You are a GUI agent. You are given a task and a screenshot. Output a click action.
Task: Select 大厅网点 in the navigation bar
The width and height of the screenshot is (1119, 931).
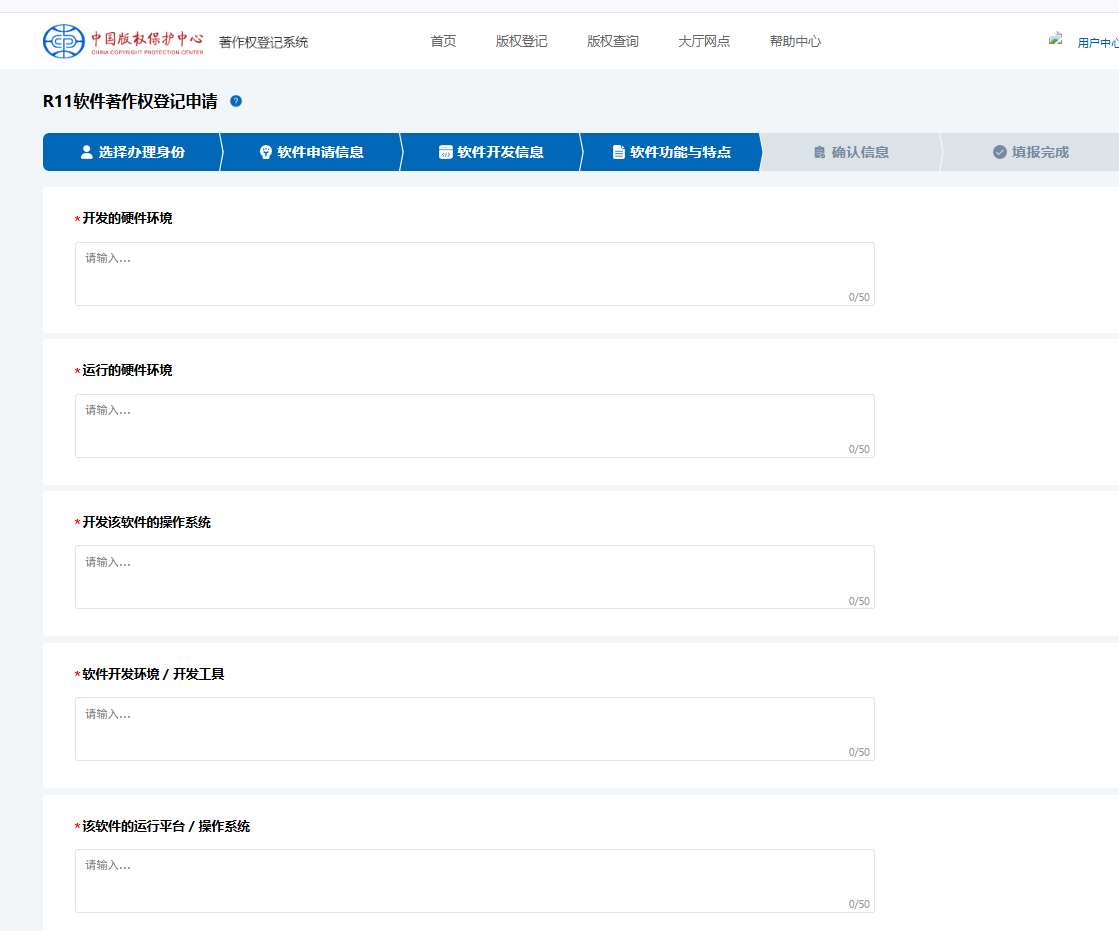(704, 41)
